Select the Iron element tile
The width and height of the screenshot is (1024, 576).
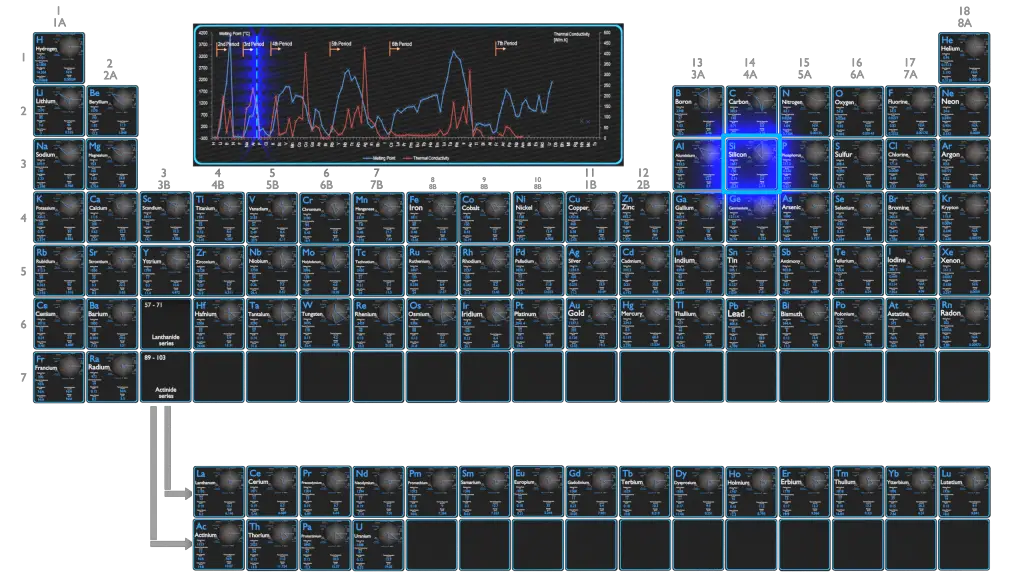[431, 217]
